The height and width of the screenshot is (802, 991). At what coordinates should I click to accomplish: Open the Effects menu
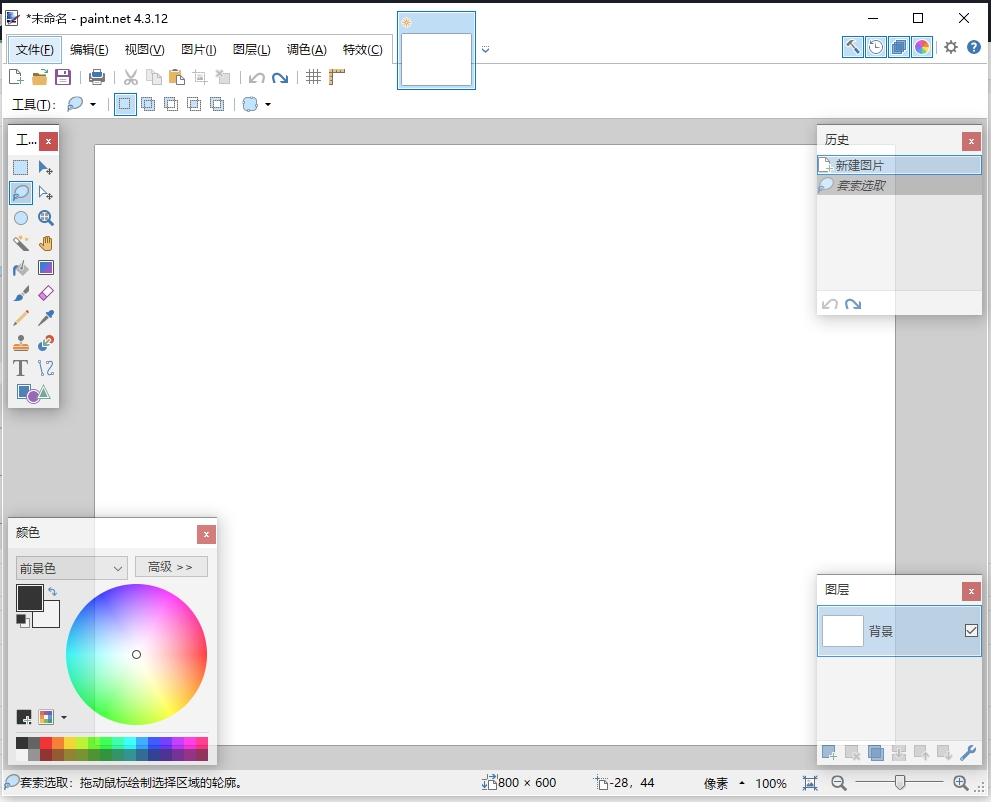tap(363, 49)
